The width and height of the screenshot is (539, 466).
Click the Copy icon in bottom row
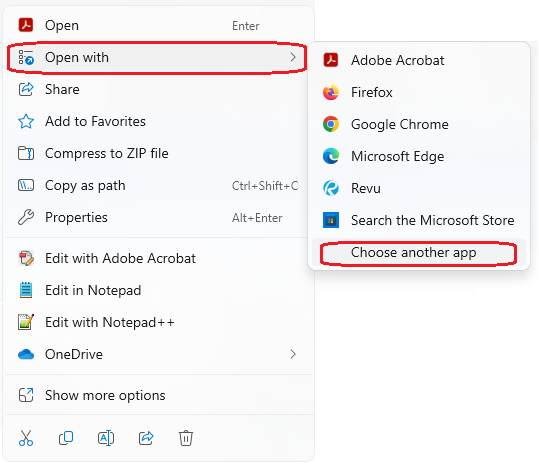[66, 438]
